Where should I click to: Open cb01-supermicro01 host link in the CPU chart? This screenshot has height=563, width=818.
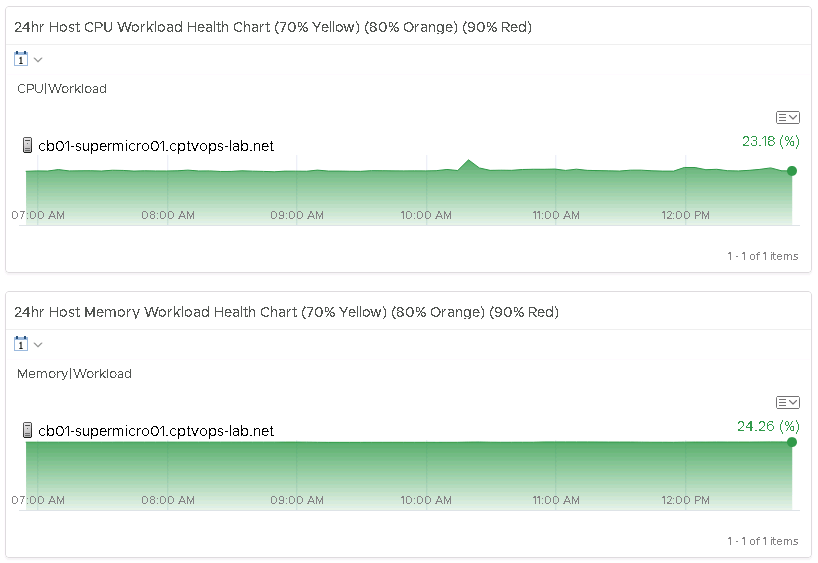coord(156,146)
